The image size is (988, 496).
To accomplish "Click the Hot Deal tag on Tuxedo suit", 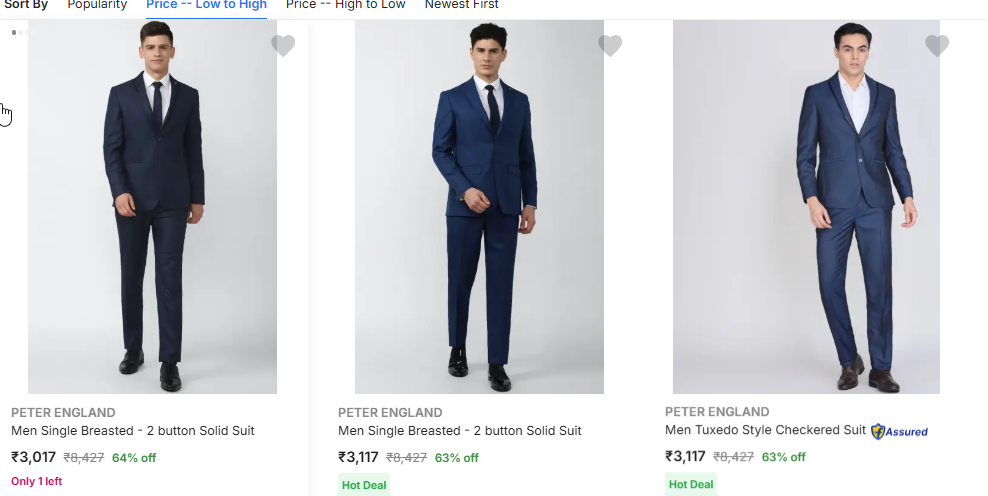I will tap(690, 484).
